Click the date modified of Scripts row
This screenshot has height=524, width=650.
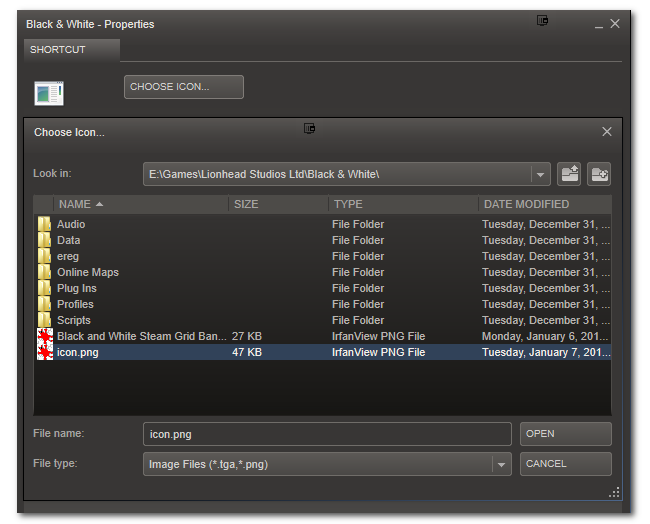coord(546,320)
